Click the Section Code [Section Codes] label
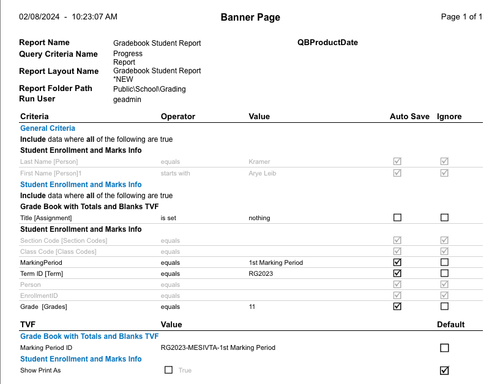The width and height of the screenshot is (500, 384). pos(64,241)
